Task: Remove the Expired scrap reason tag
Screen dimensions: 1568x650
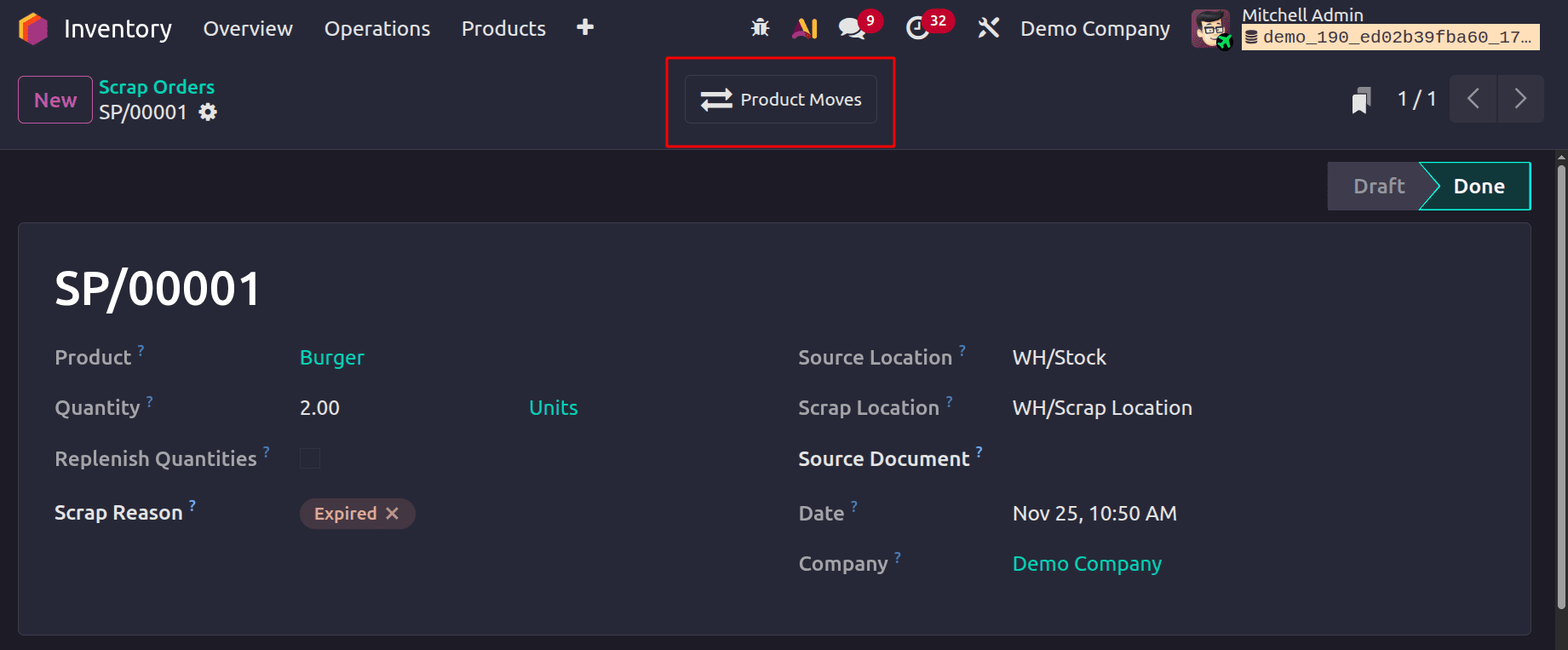Action: click(392, 514)
